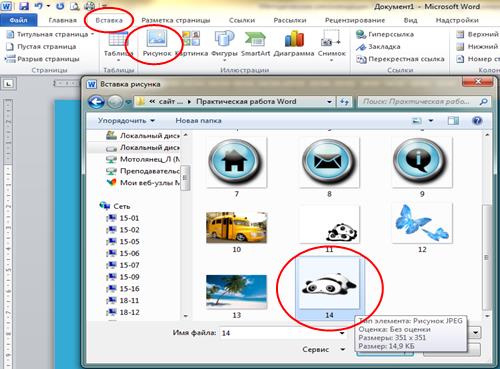
Task: Click the Снимок screenshot icon
Action: point(331,45)
